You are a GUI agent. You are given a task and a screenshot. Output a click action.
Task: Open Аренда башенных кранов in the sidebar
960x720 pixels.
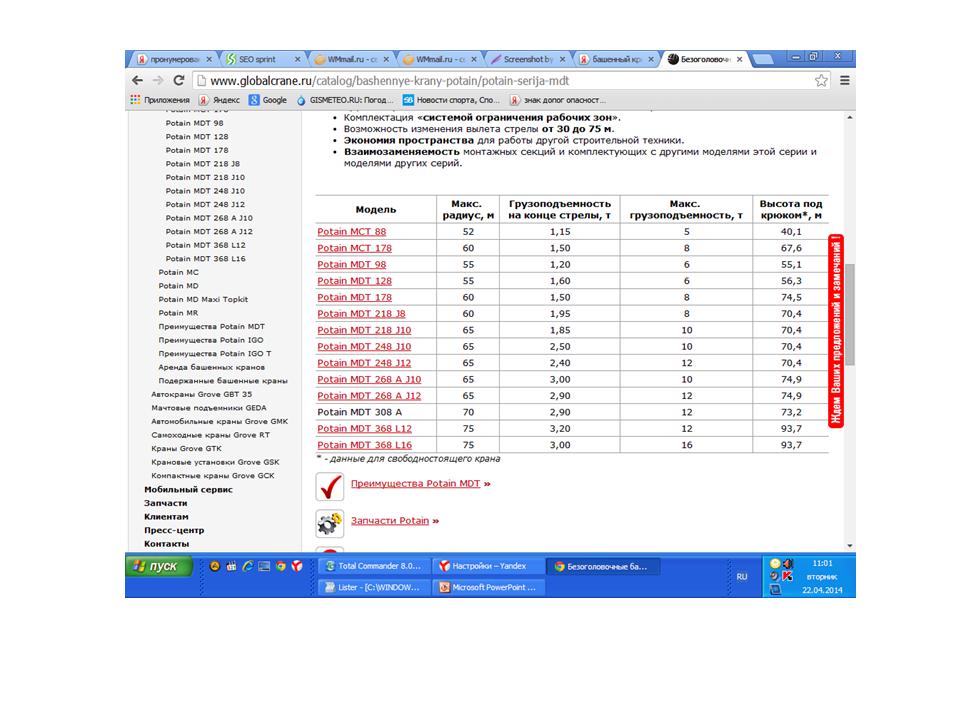click(211, 367)
